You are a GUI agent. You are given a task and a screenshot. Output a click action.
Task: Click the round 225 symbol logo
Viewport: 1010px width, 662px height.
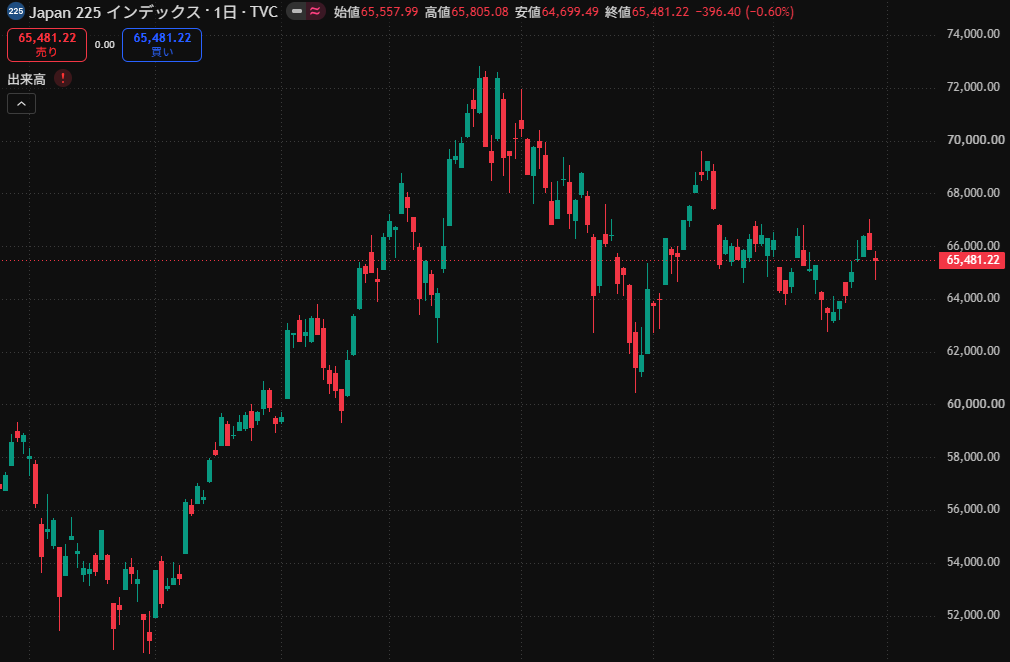15,12
